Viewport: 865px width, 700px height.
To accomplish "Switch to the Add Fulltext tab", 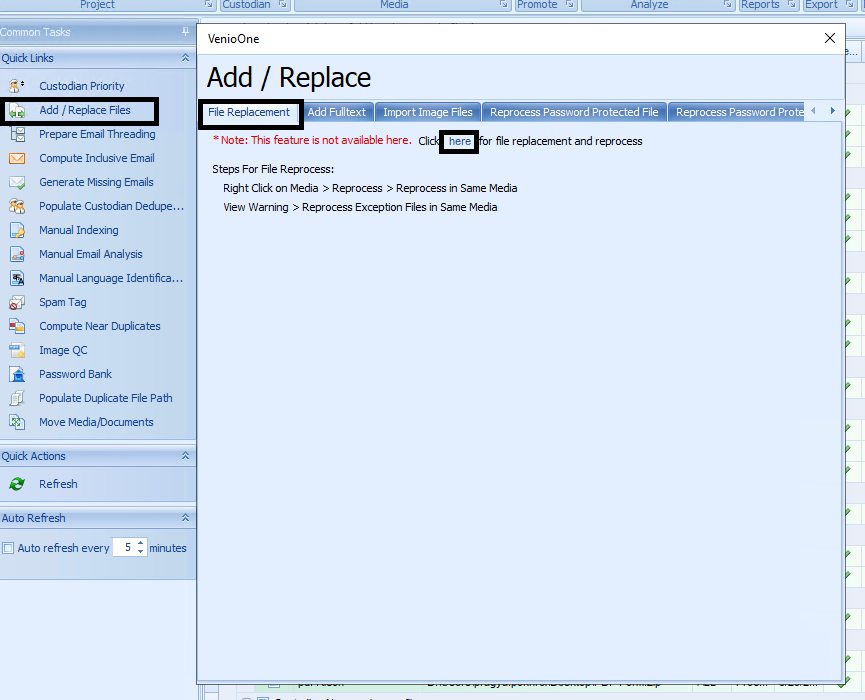I will (337, 112).
